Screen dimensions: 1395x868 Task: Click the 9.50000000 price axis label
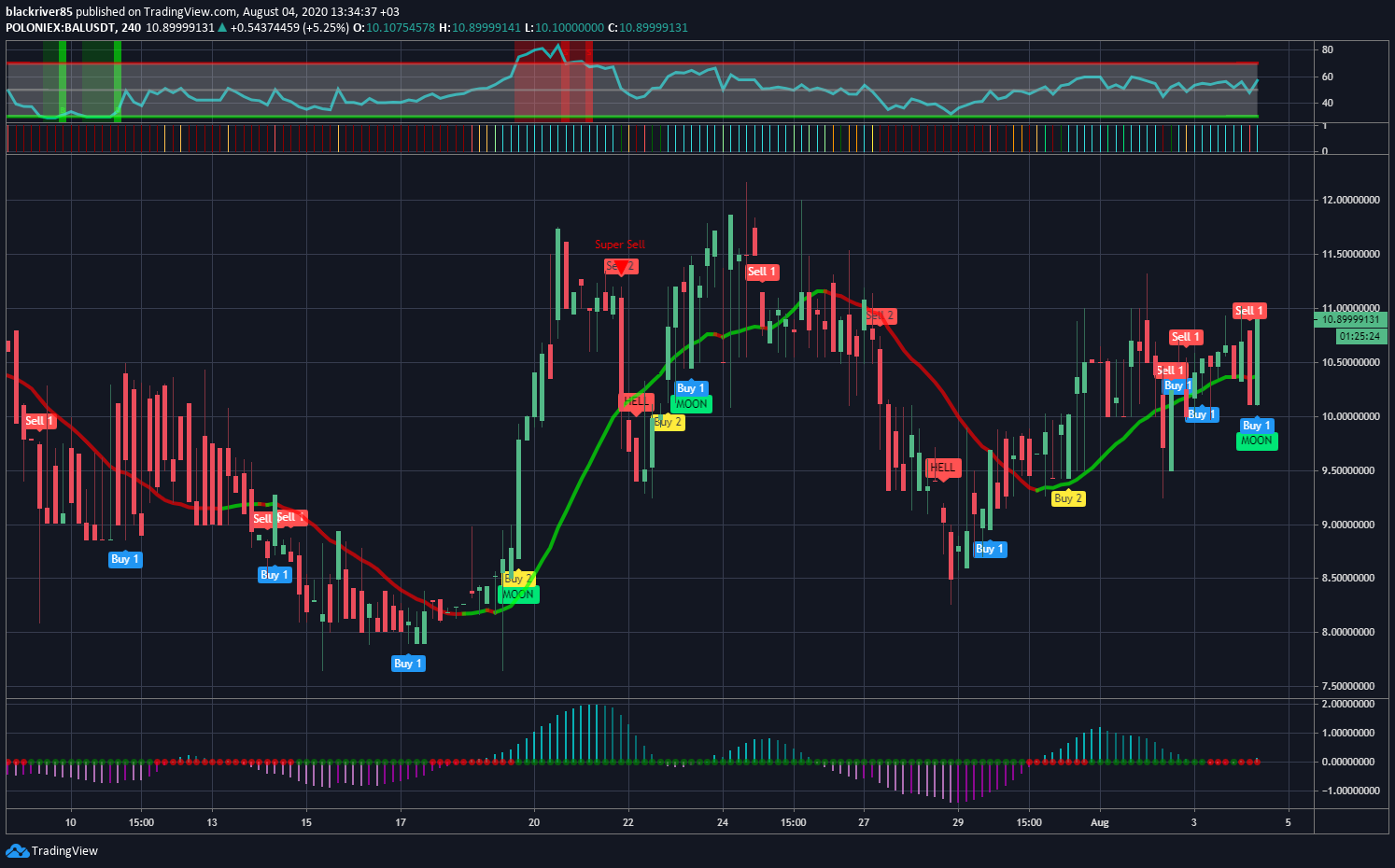pyautogui.click(x=1348, y=470)
